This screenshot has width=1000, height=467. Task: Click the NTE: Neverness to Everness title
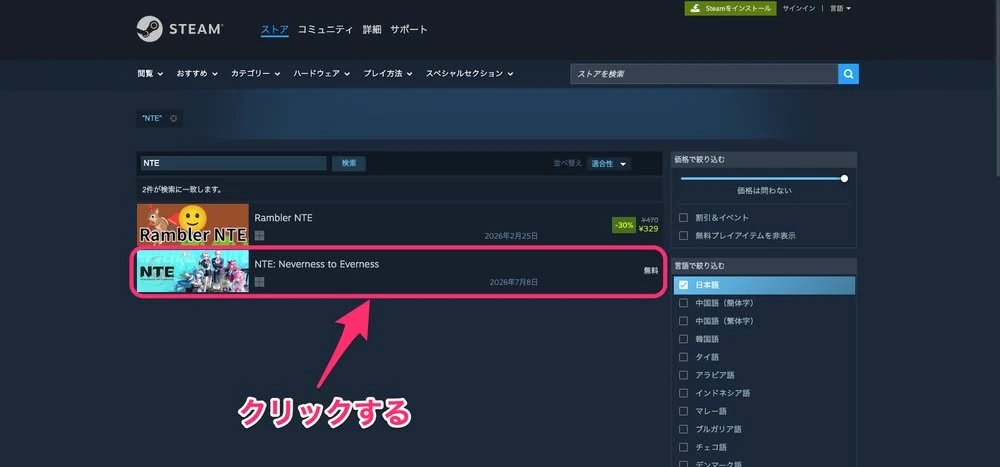[x=316, y=264]
